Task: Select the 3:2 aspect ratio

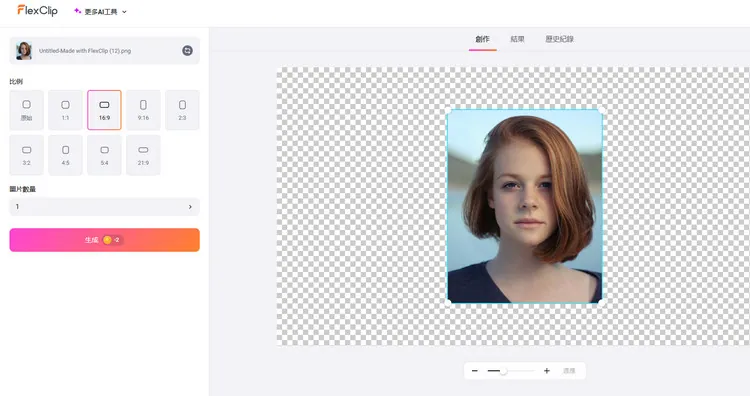Action: pos(26,155)
